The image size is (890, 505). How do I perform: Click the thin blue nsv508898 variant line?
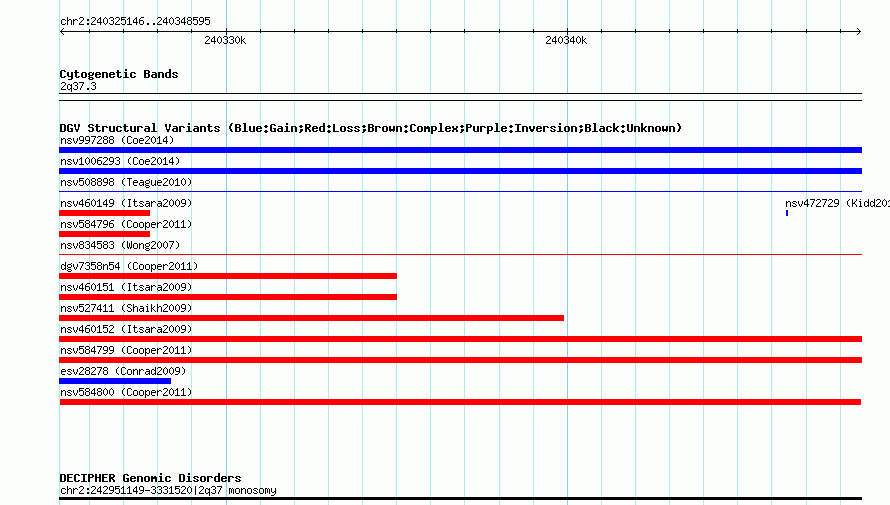(x=460, y=192)
